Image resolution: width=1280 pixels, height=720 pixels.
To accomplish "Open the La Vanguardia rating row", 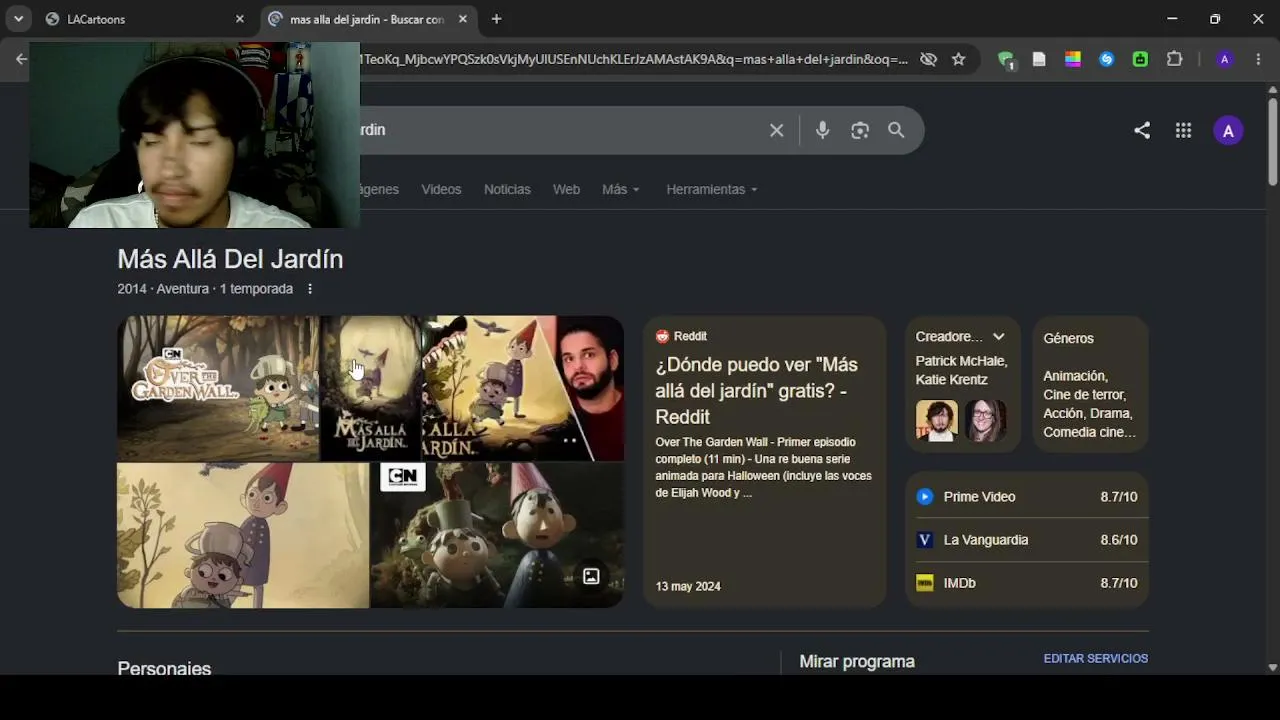I will tap(1027, 540).
